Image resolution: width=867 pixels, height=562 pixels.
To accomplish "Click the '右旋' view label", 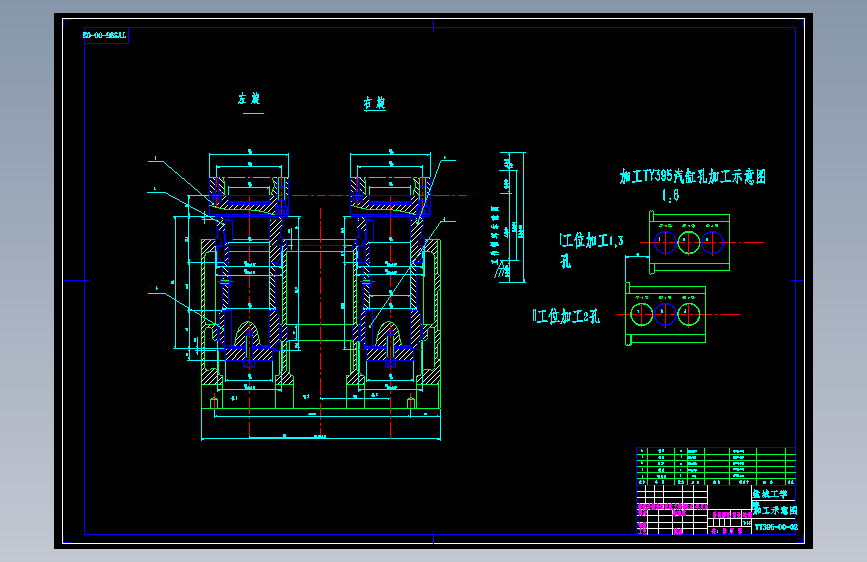I will pos(374,103).
